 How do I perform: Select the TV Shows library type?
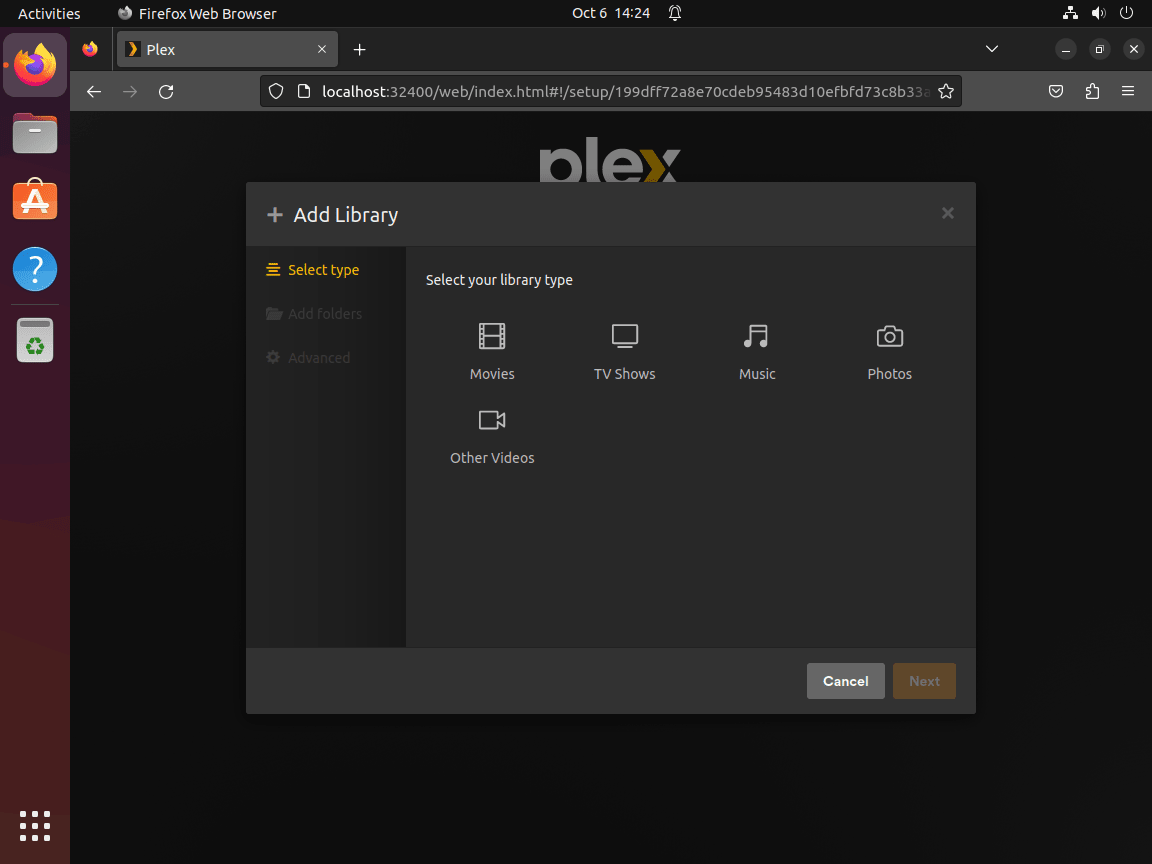pos(624,350)
